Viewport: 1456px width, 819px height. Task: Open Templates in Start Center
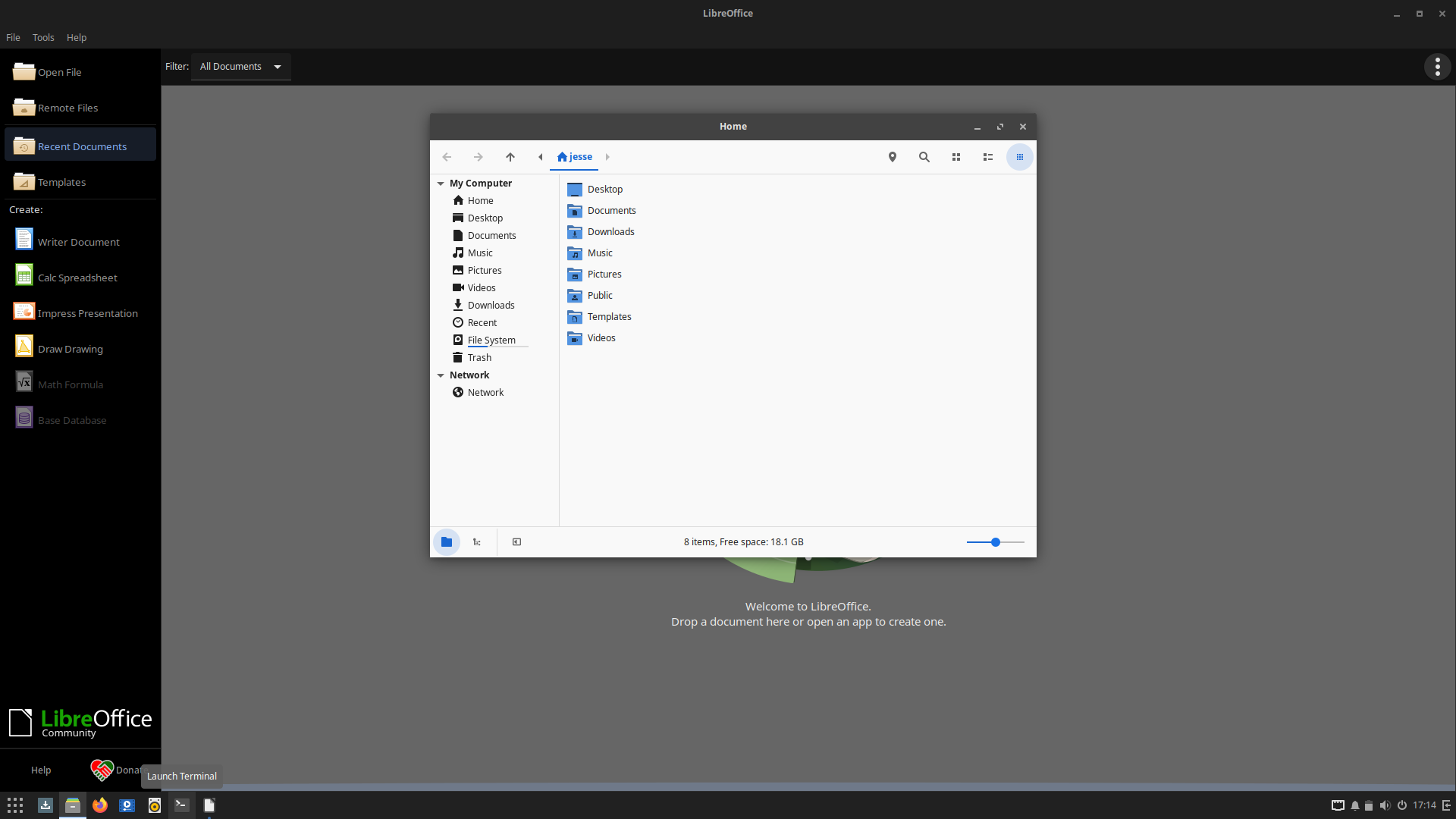tap(80, 182)
